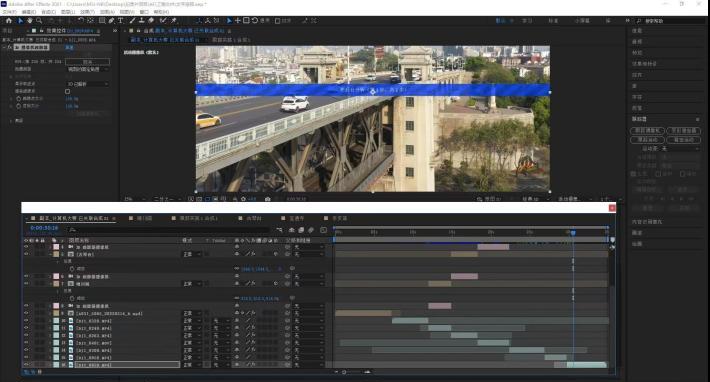Click the Stabilize Motion button in Tracker
Viewport: 710px width, 382px height.
(x=683, y=139)
